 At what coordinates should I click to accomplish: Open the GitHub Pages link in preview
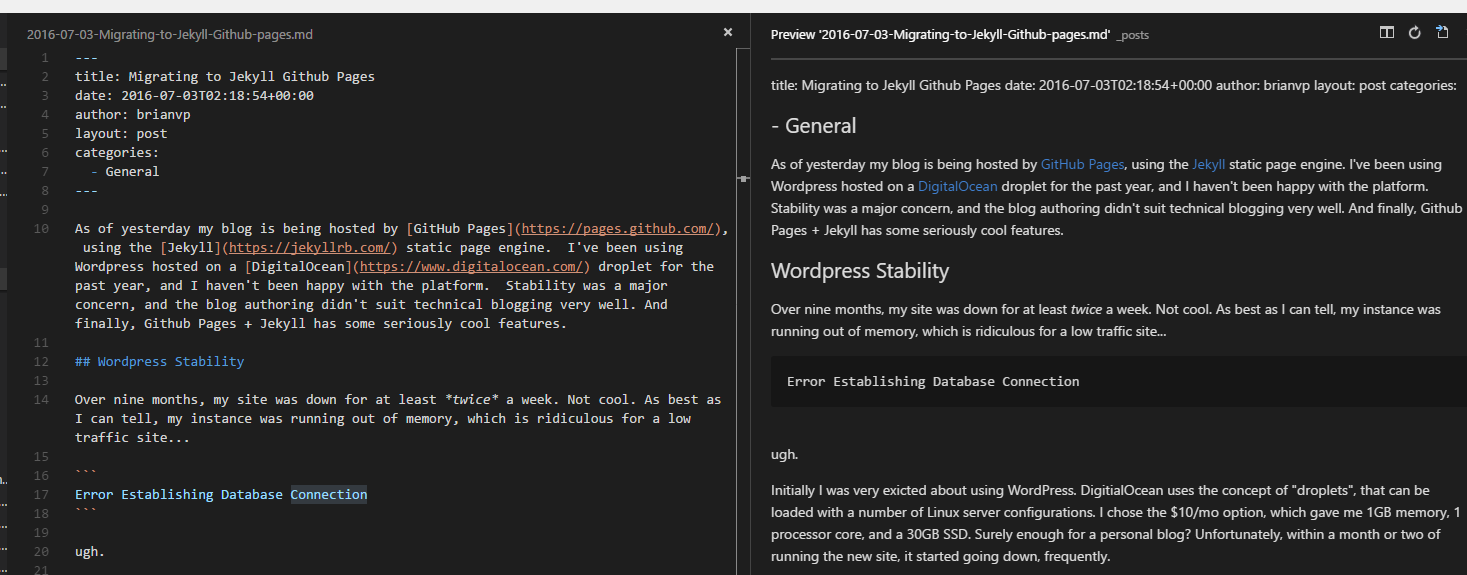coord(1083,164)
